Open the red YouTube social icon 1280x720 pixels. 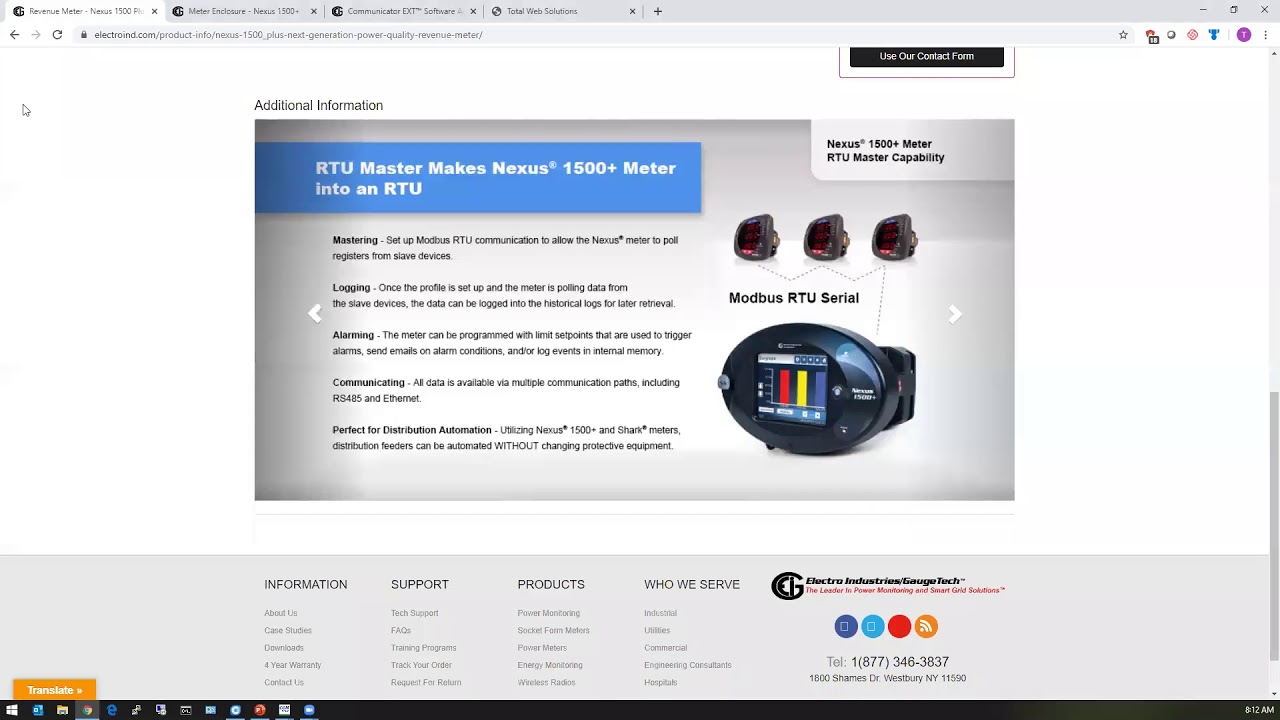pyautogui.click(x=899, y=626)
